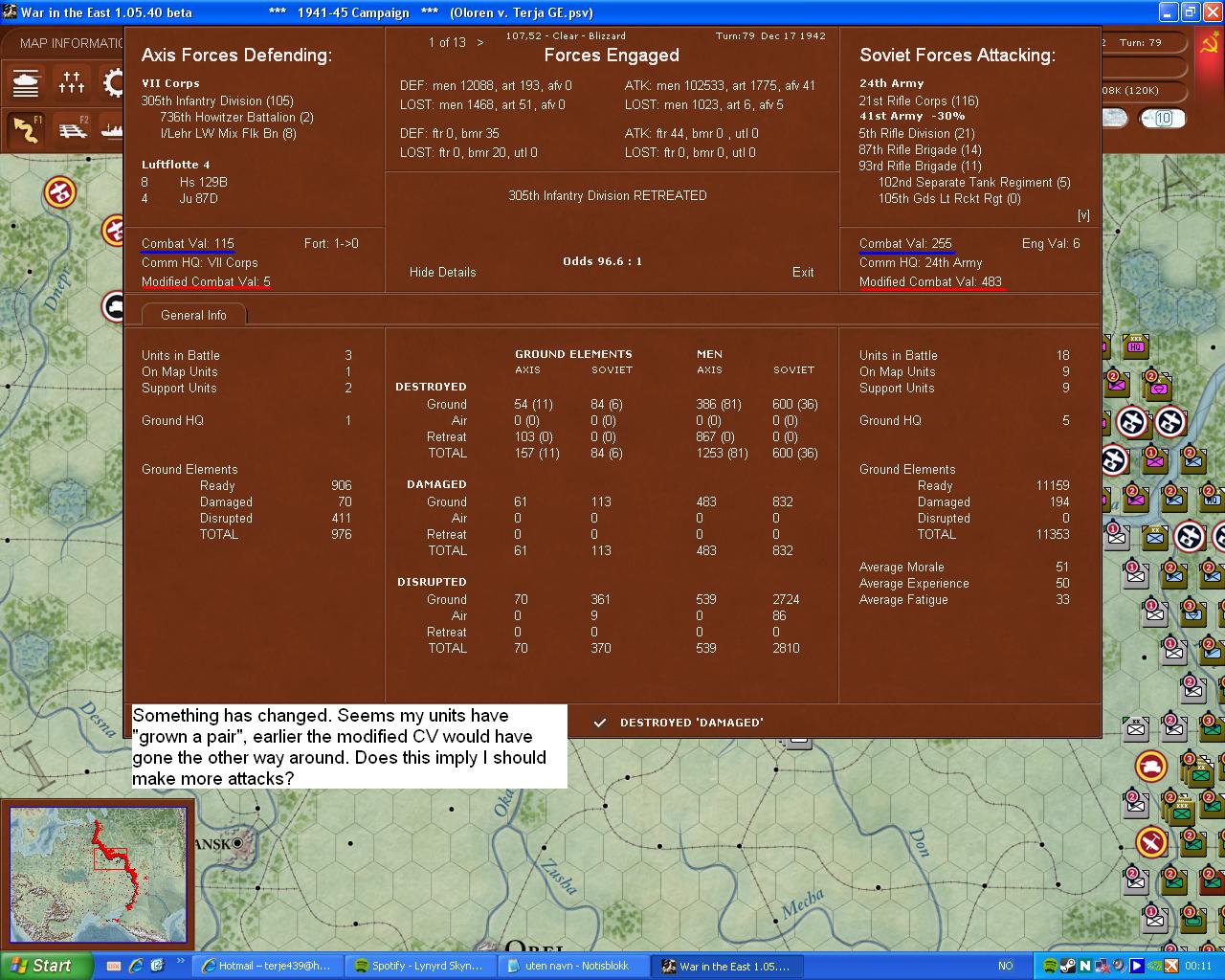Click the gear preferences icon
This screenshot has height=980, width=1225.
113,83
